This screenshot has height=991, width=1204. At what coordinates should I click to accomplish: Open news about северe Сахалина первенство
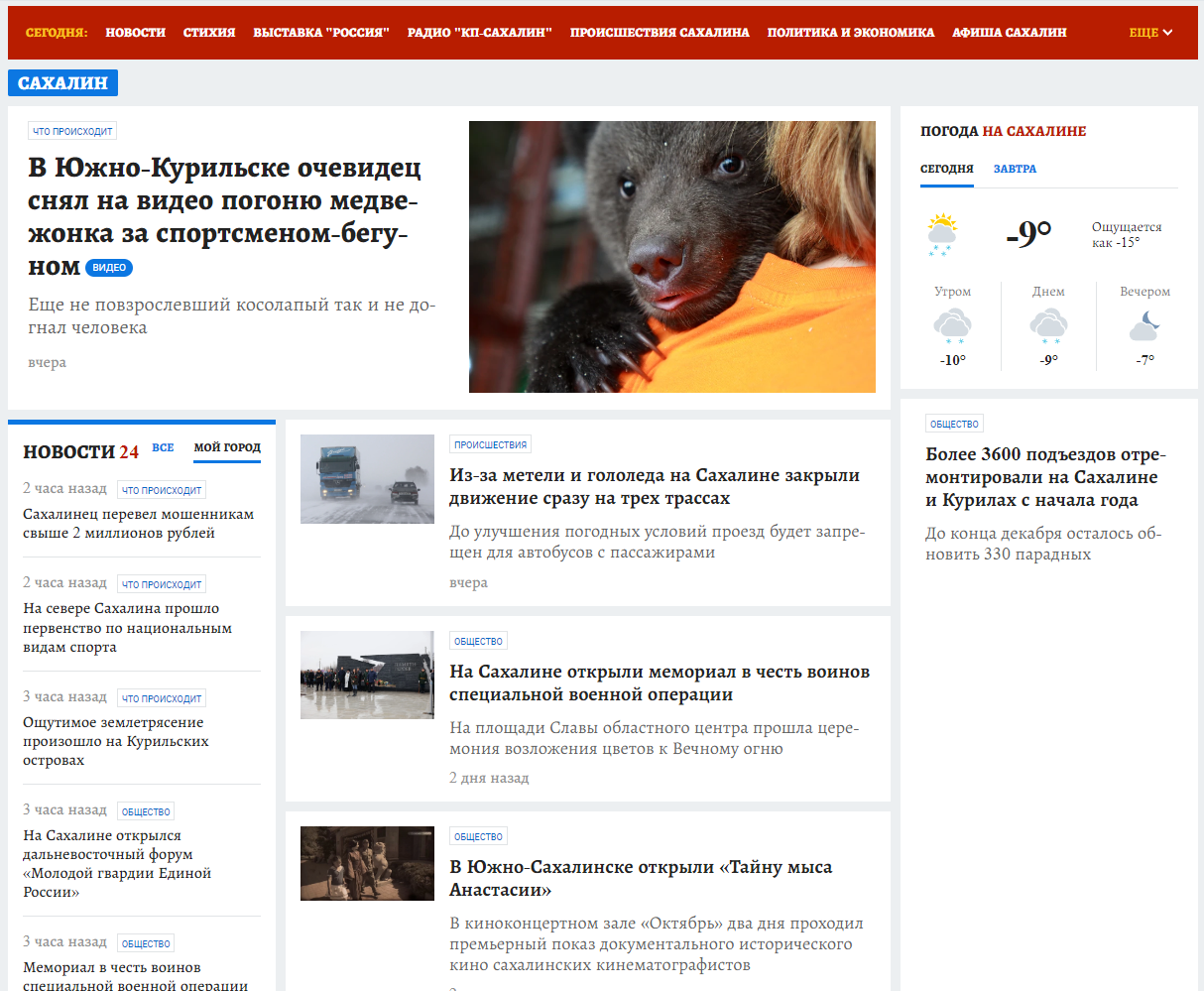[127, 628]
